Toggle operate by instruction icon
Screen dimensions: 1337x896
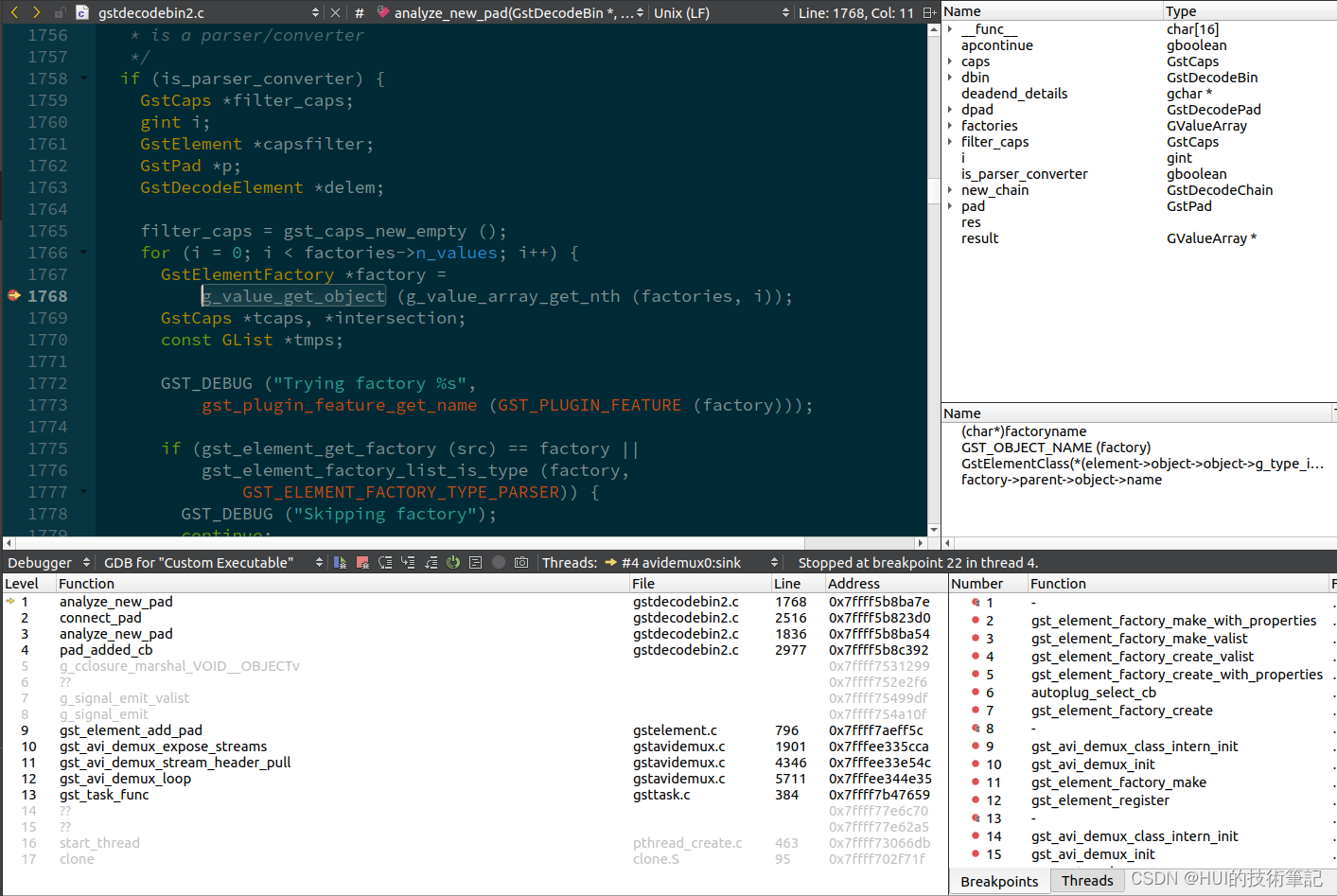click(476, 563)
